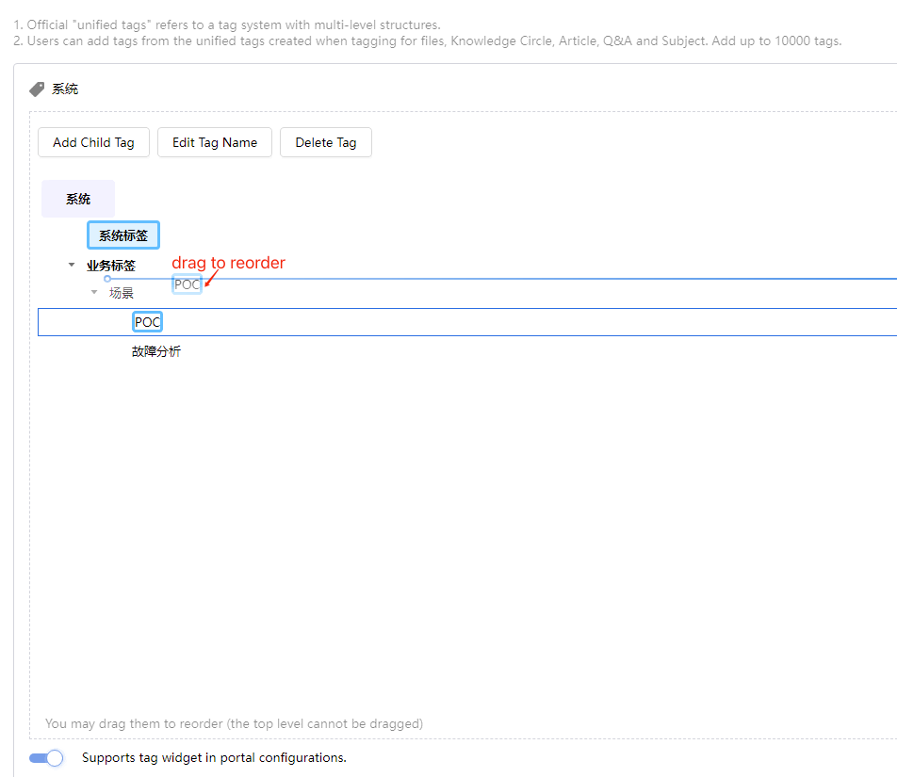The height and width of the screenshot is (778, 898).
Task: Select the 系统 root tag node
Action: (x=78, y=199)
